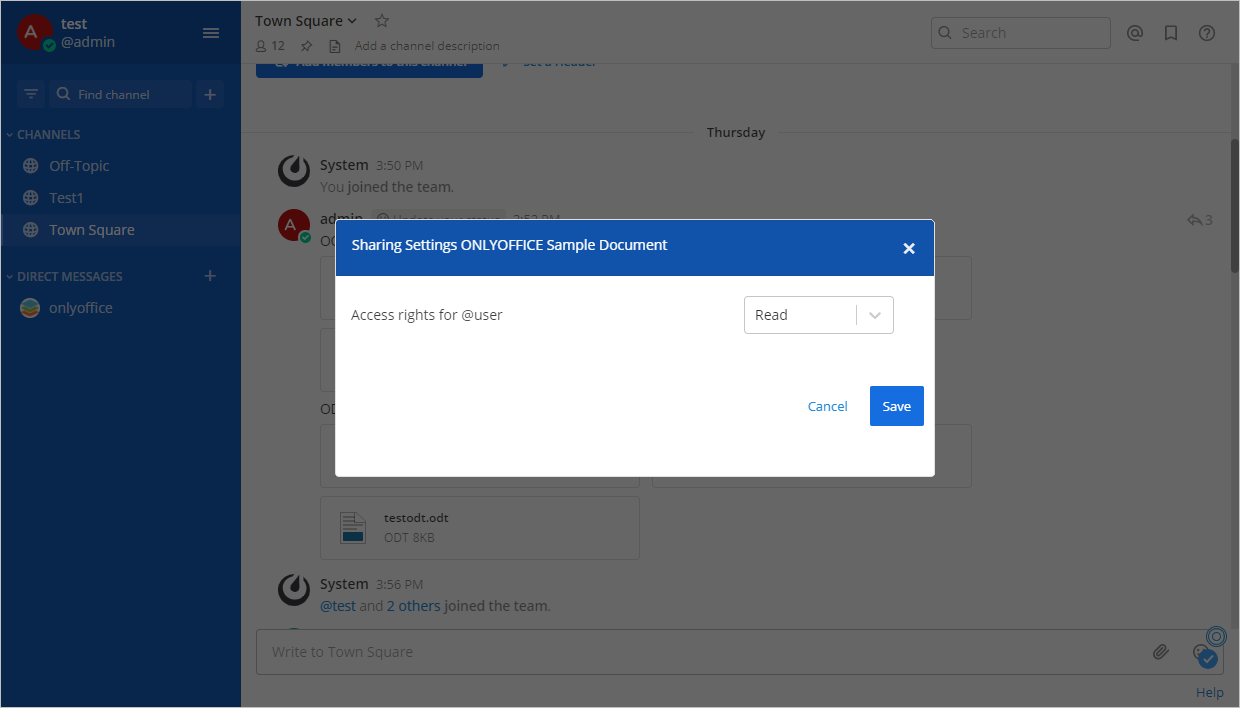Click the channel filter icon in sidebar
The image size is (1240, 708).
point(31,94)
